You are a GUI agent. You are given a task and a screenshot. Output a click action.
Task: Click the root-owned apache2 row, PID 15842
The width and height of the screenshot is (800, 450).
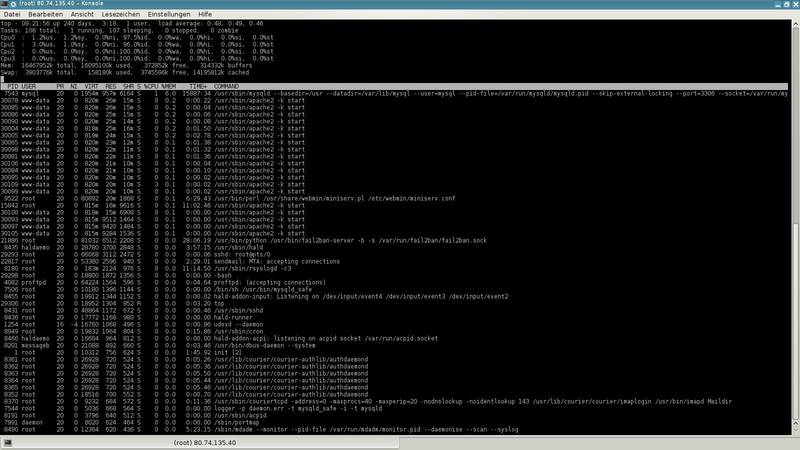click(153, 206)
